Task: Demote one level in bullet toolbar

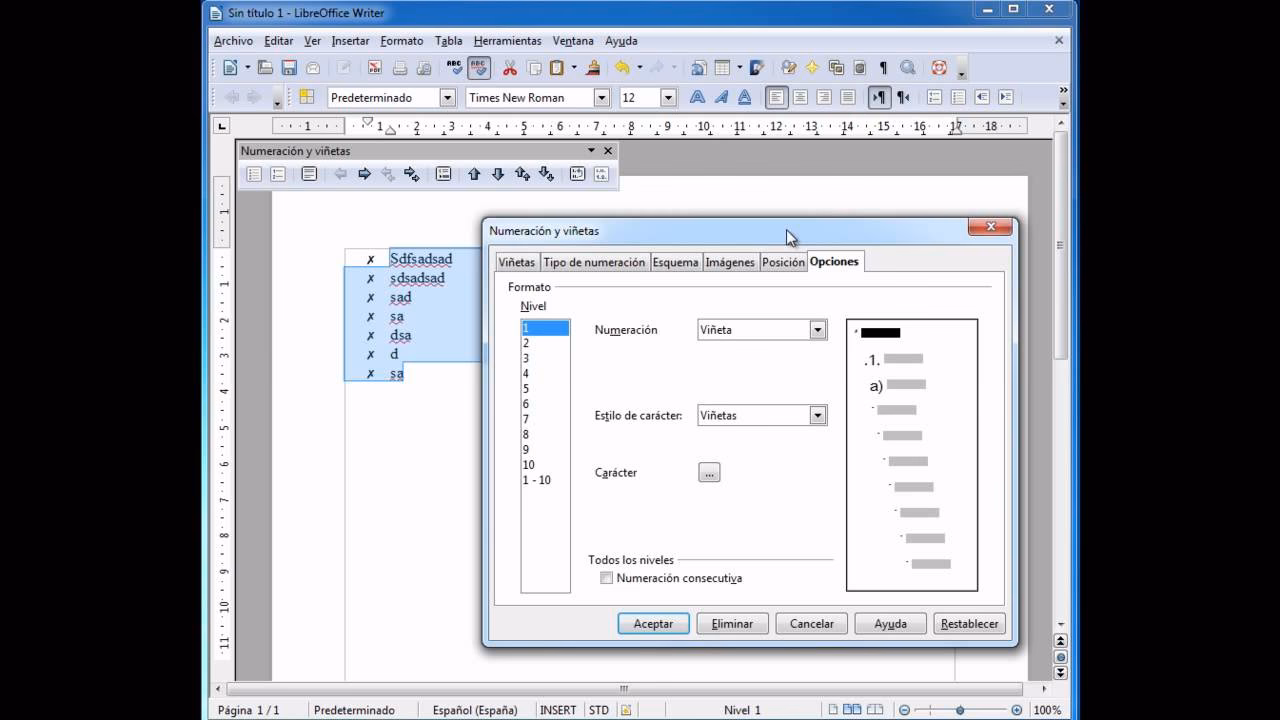Action: 363,173
